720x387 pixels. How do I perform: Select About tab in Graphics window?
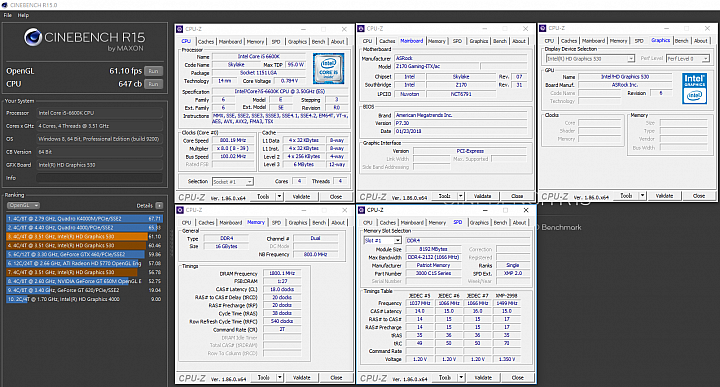point(700,40)
